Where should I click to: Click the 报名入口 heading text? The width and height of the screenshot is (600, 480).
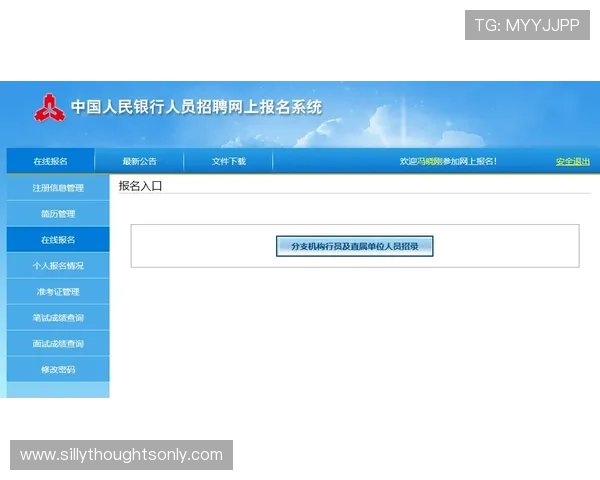coord(140,186)
